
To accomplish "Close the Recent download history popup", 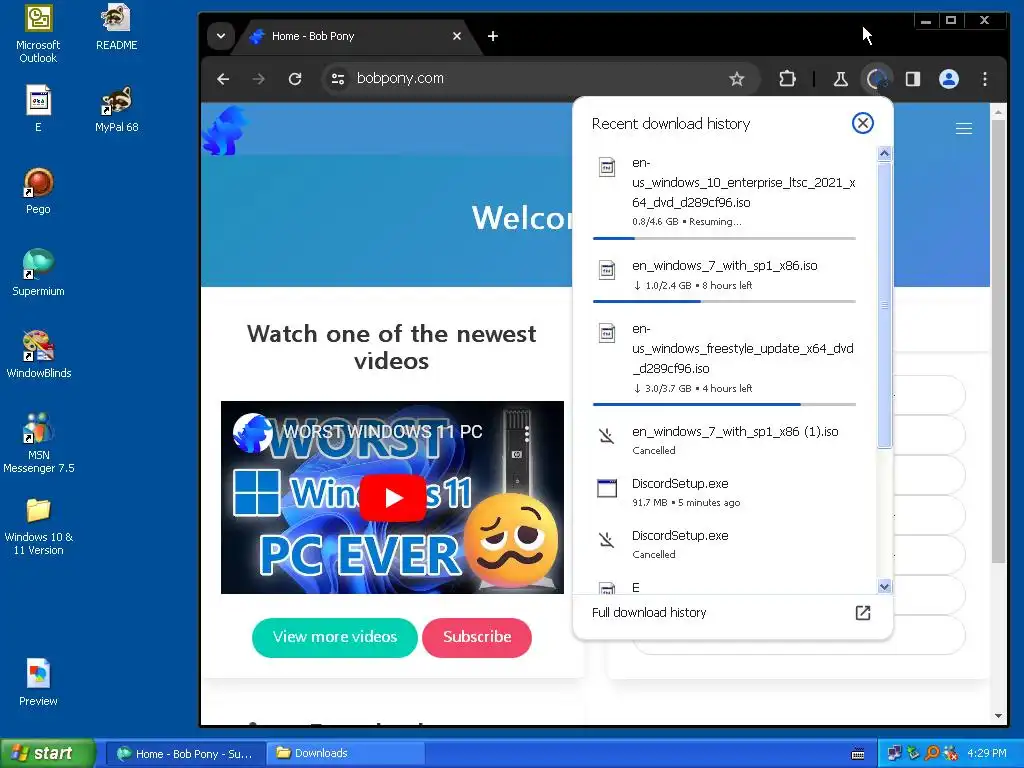I will coord(863,123).
